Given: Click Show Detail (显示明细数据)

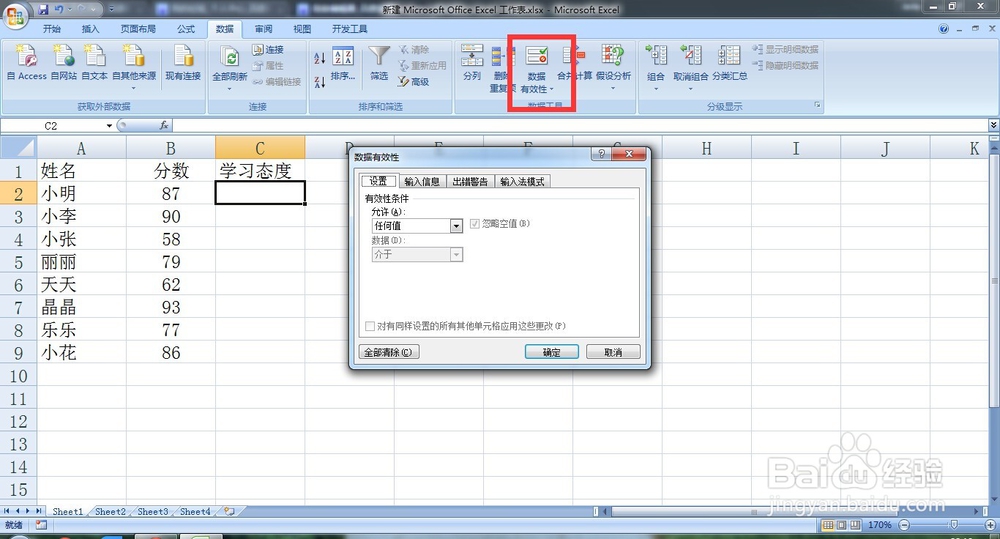Looking at the screenshot, I should tap(785, 49).
